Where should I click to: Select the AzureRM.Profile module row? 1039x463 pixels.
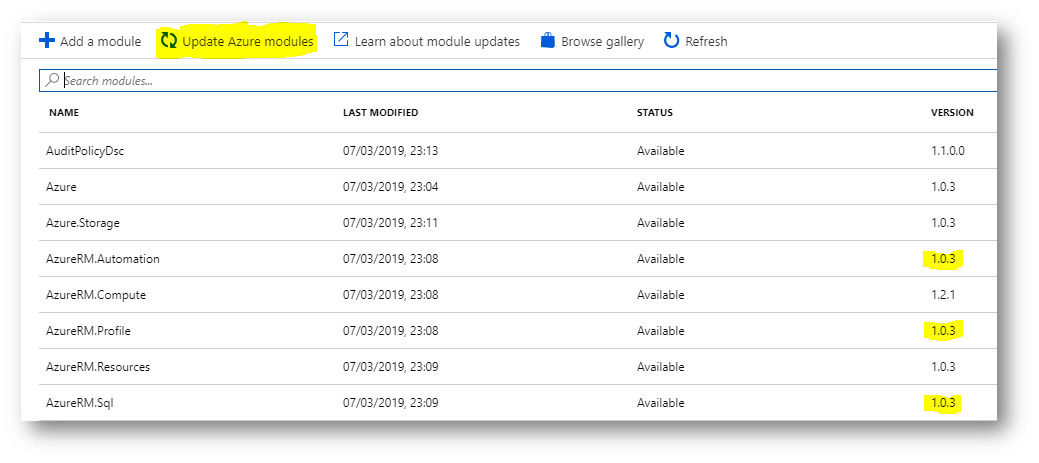(518, 331)
